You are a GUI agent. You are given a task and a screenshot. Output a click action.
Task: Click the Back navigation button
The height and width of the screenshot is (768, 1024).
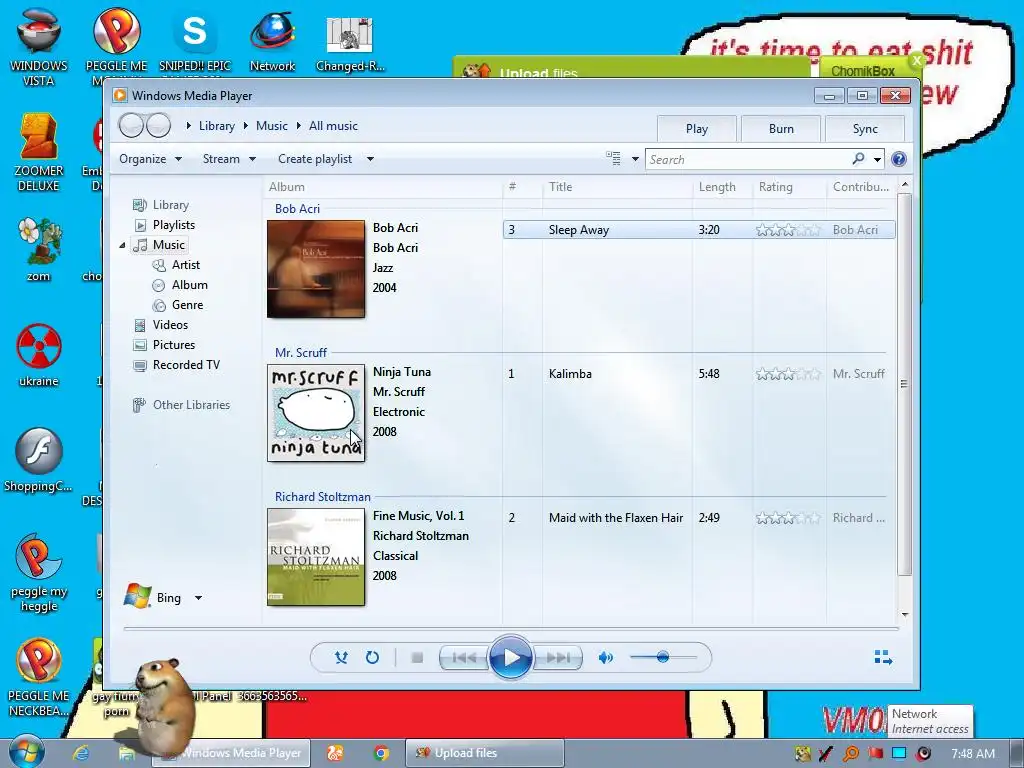tap(131, 125)
